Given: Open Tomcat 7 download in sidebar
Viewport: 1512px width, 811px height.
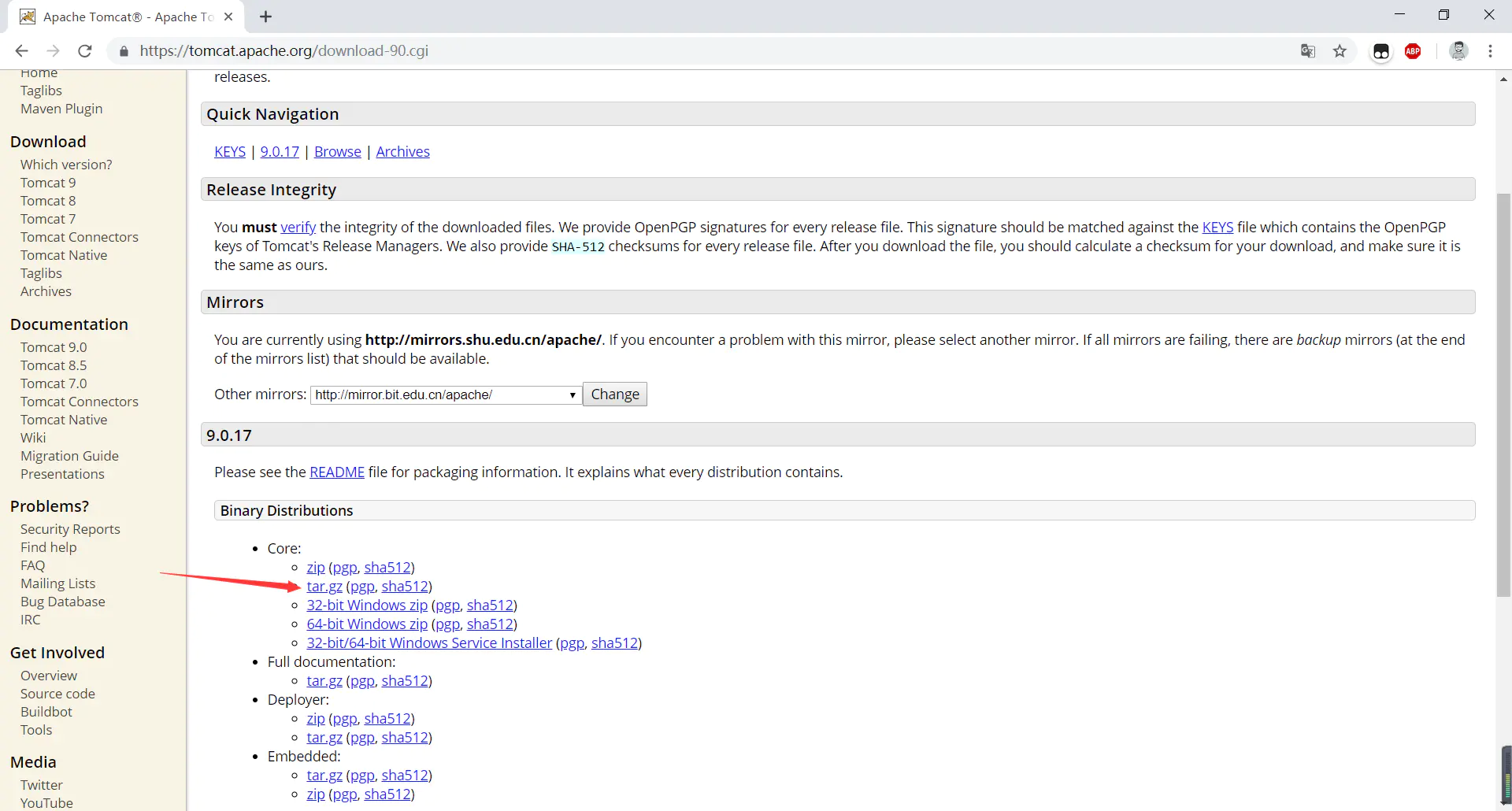Looking at the screenshot, I should [48, 219].
